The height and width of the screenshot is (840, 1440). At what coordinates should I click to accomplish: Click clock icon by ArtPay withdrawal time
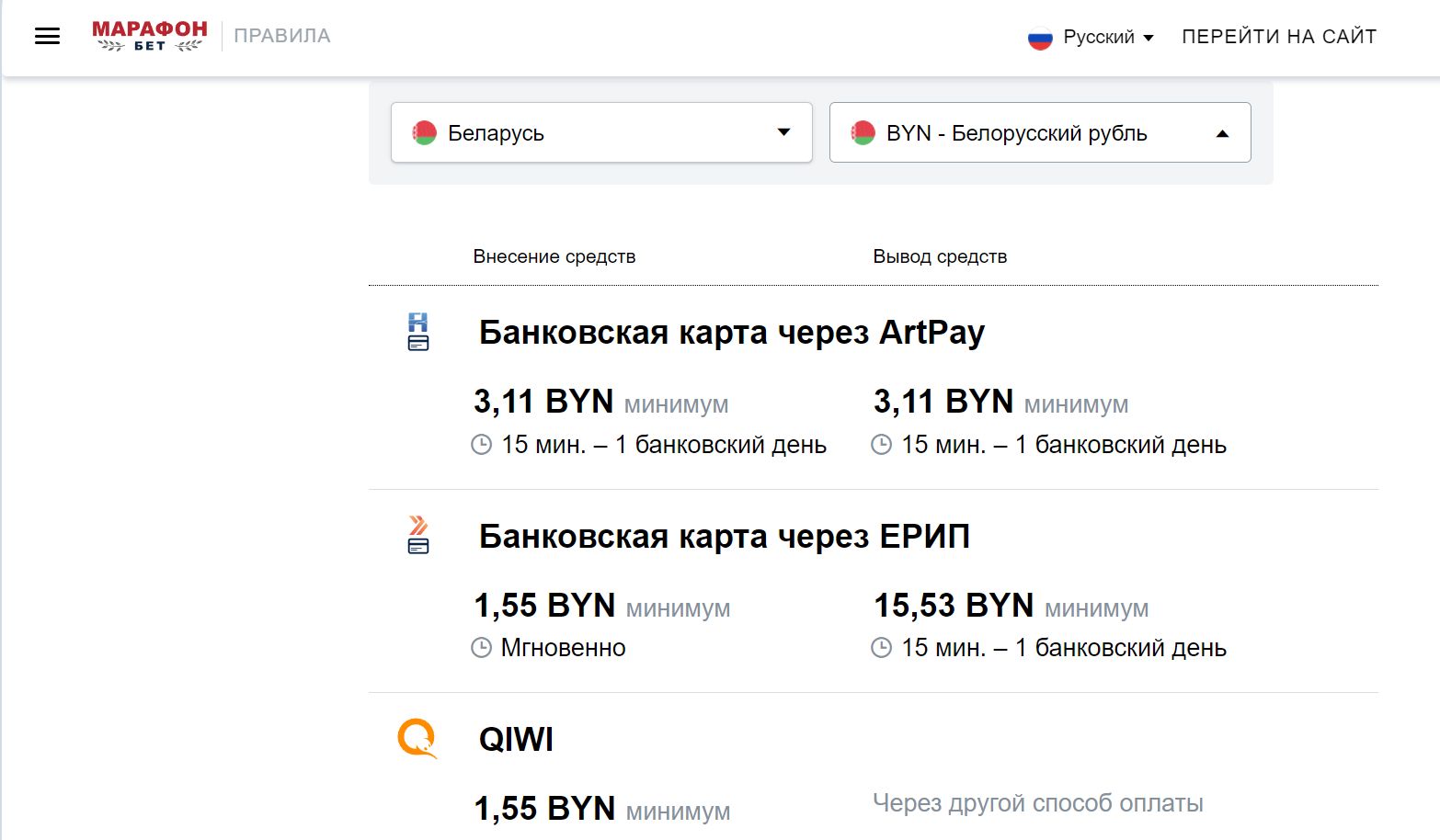[x=882, y=445]
